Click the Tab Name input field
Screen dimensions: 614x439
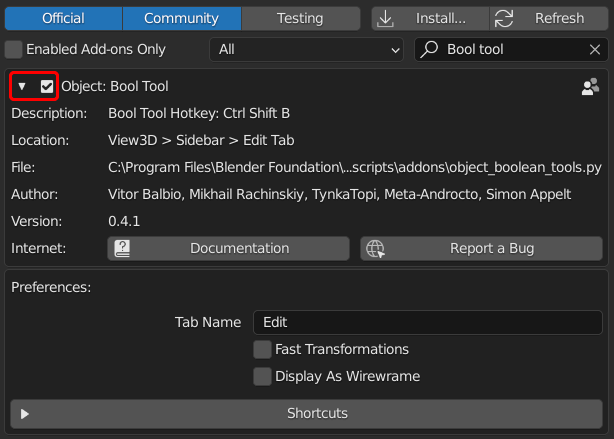tap(427, 322)
